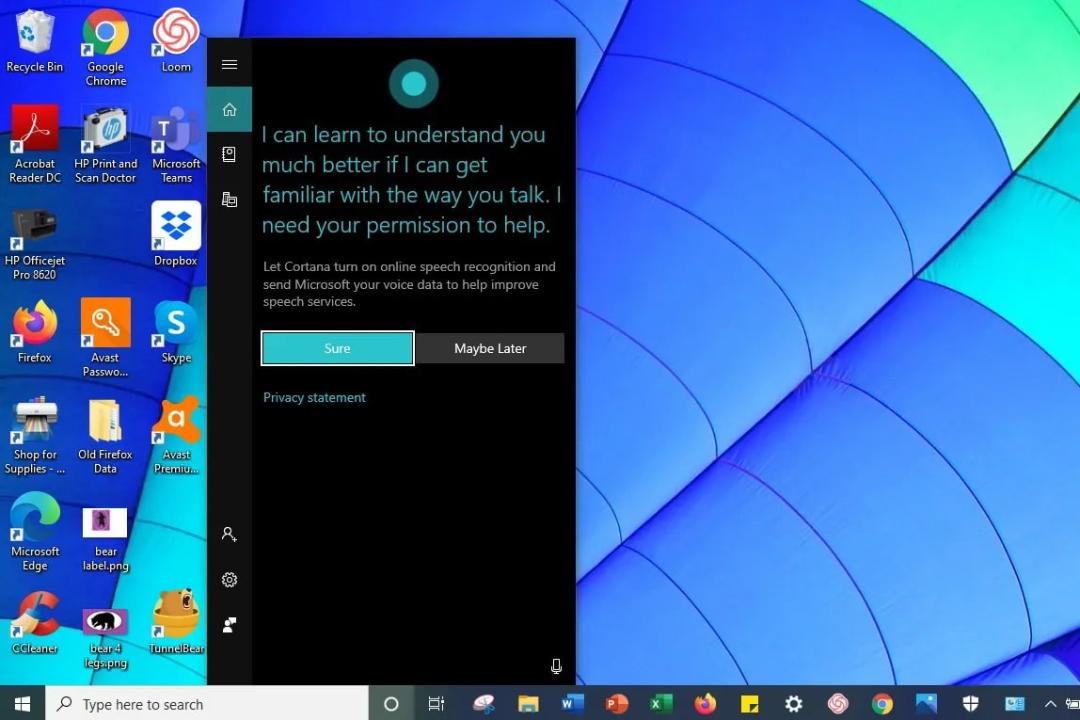Click Cortana circle button on taskbar
Viewport: 1080px width, 720px height.
[391, 703]
